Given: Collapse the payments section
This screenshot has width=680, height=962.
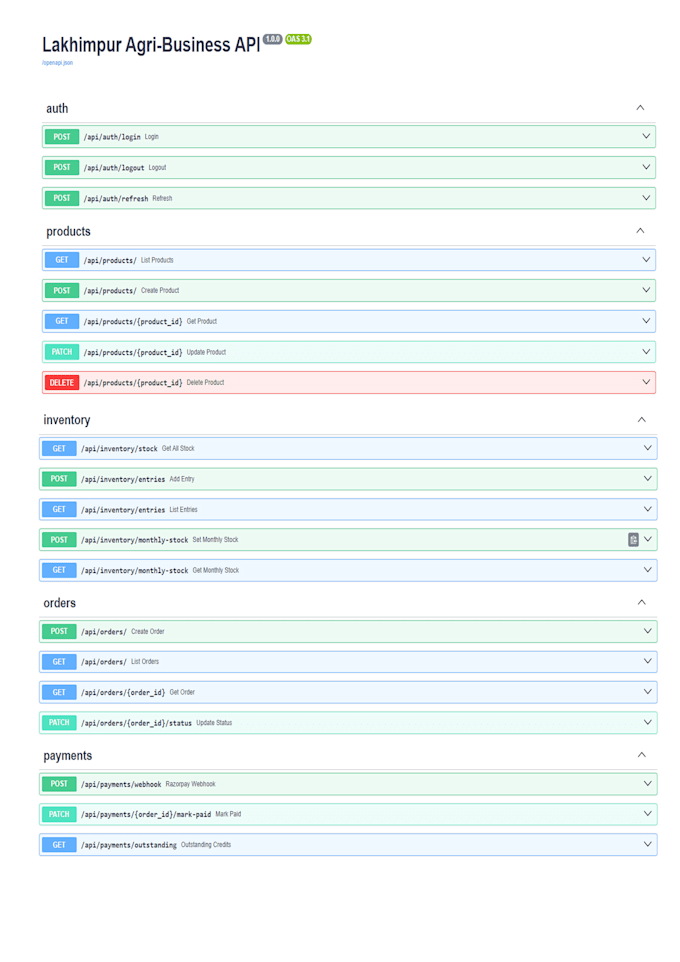Looking at the screenshot, I should click(x=641, y=755).
